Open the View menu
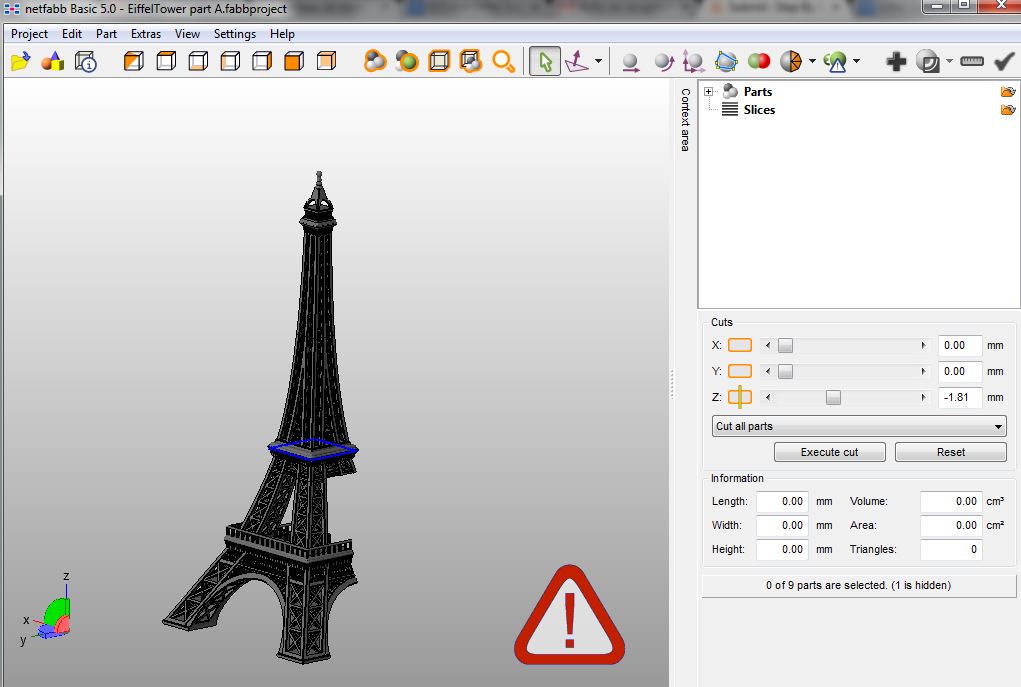 [187, 34]
